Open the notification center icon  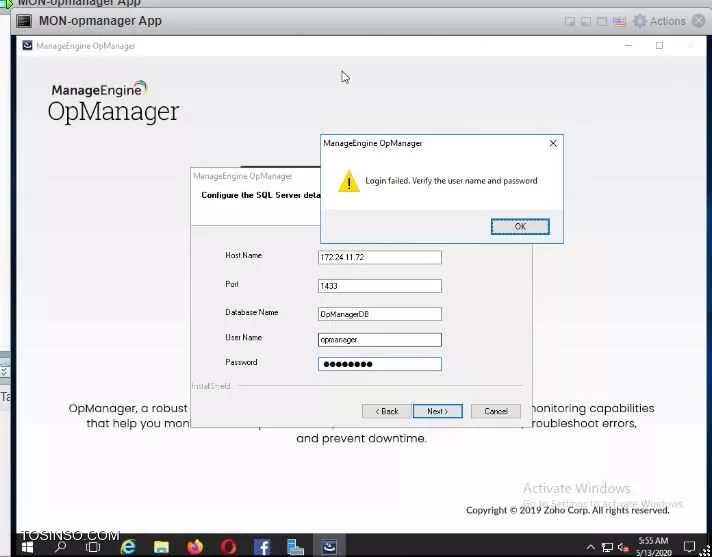(x=689, y=547)
